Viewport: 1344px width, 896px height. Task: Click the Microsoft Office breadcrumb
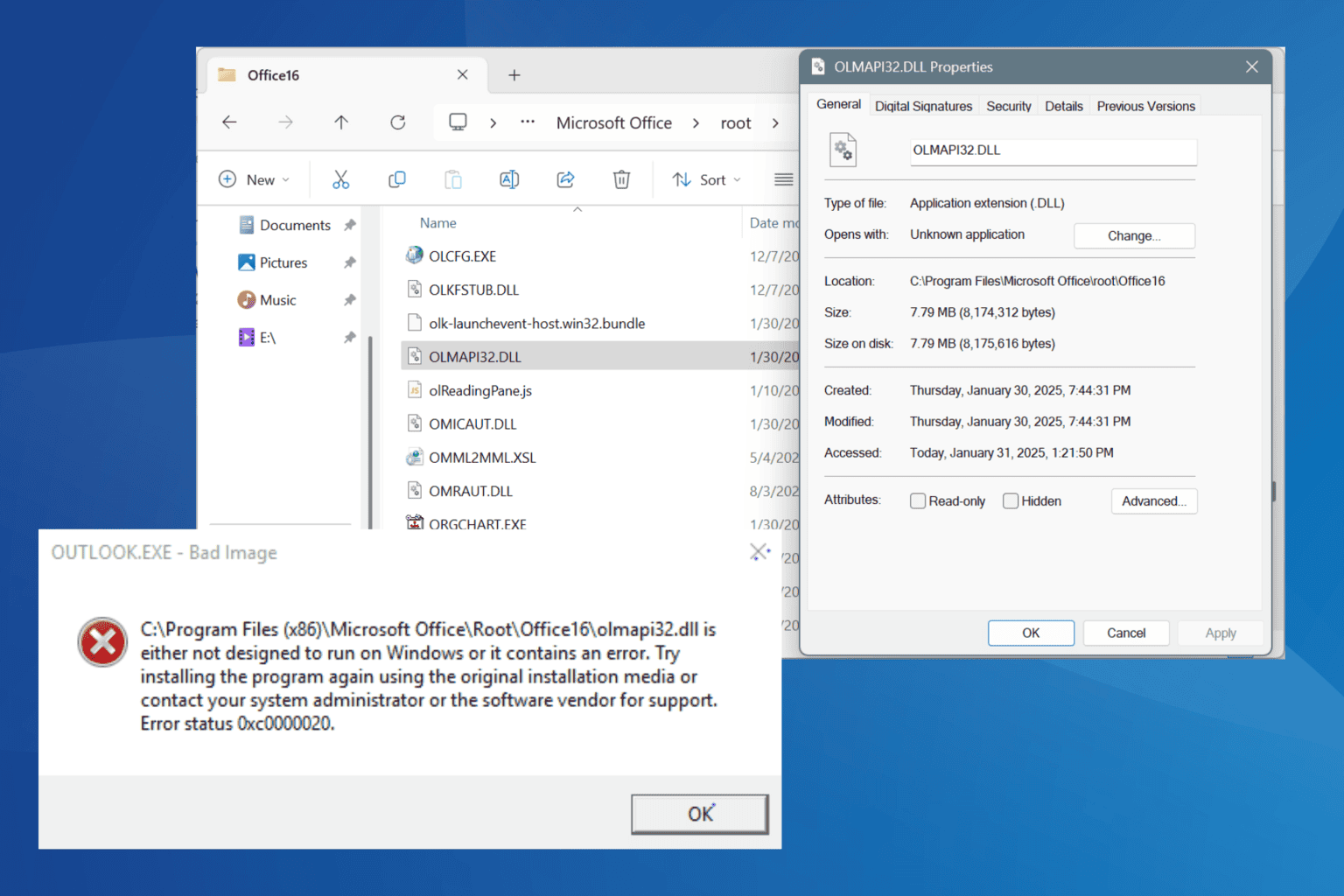tap(614, 123)
